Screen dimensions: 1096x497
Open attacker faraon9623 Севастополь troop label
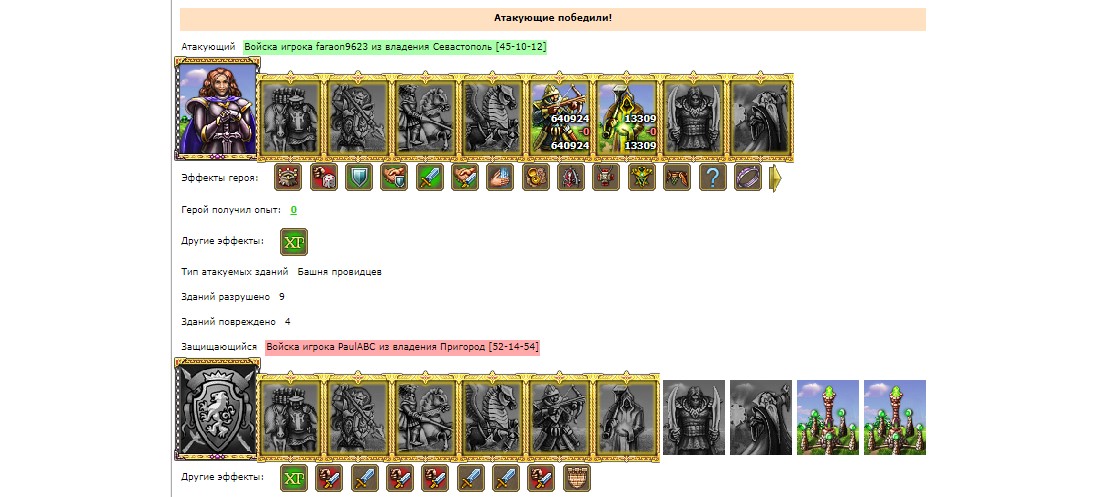[x=395, y=47]
